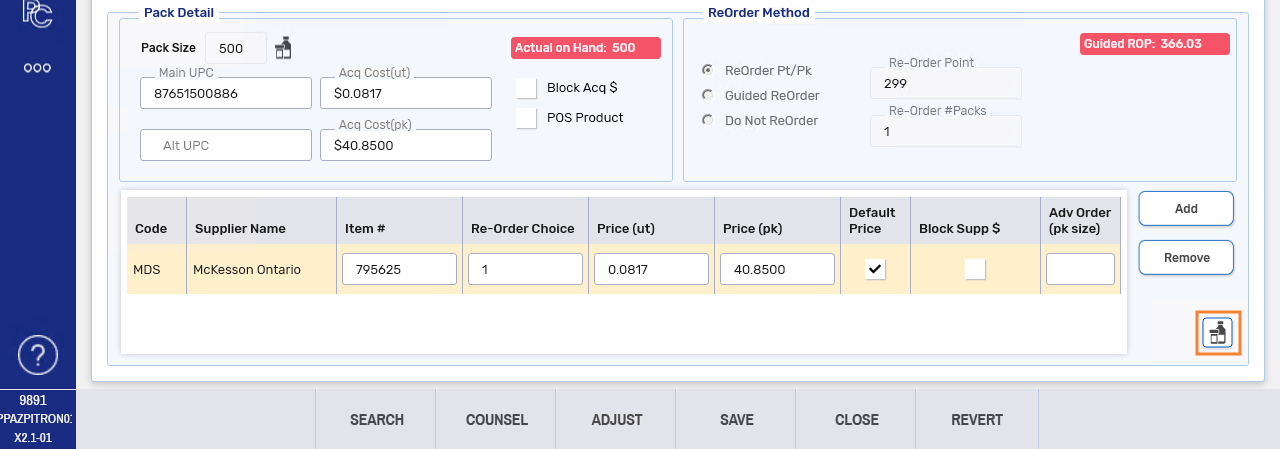Click the highlighted inventory icon below Remove

tap(1217, 333)
